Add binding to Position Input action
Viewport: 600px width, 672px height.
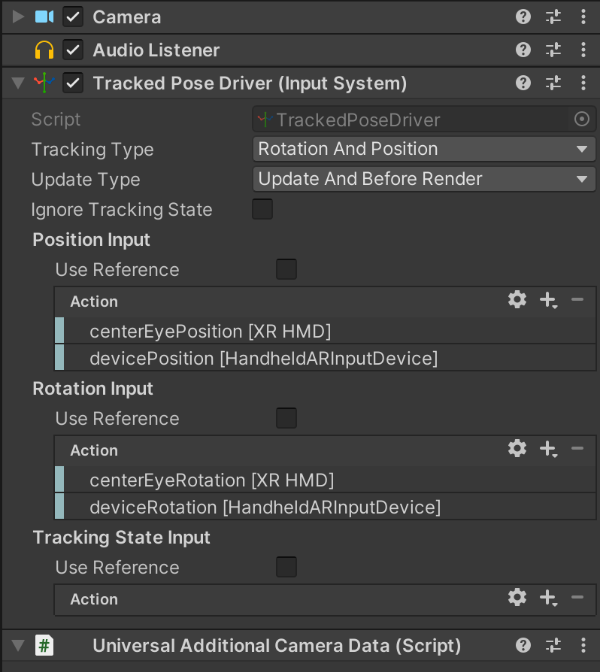point(548,300)
